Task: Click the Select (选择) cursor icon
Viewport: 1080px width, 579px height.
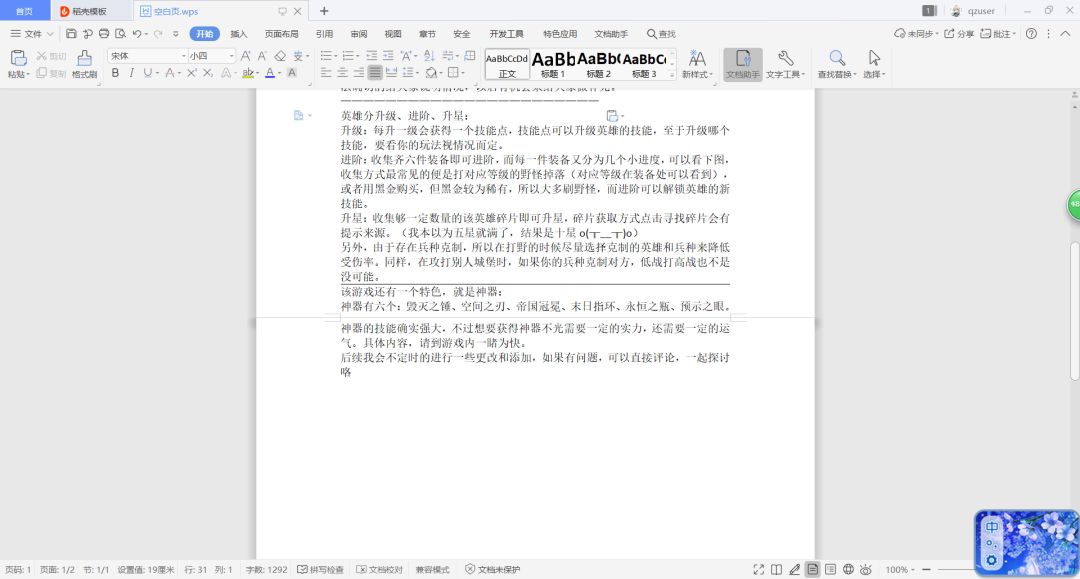Action: (874, 59)
